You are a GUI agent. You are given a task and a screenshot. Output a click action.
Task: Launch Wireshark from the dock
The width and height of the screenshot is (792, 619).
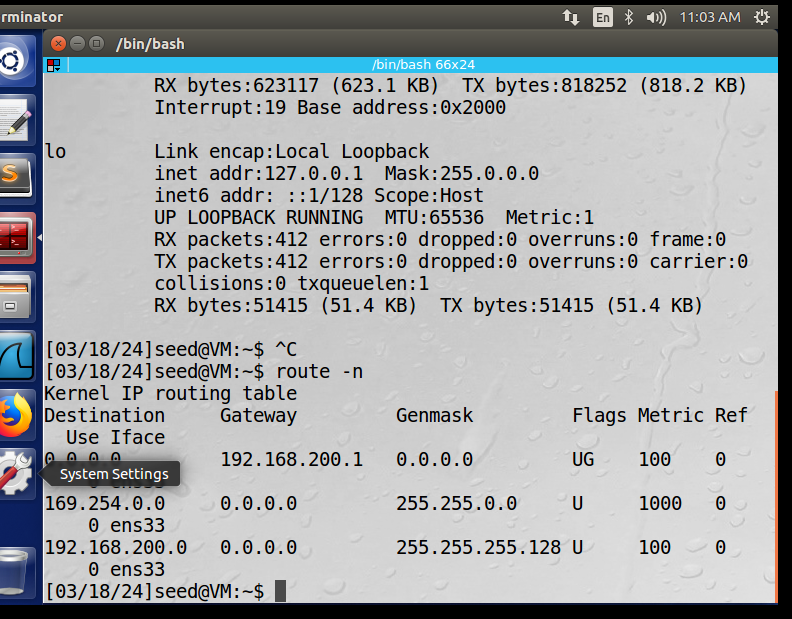(x=16, y=355)
